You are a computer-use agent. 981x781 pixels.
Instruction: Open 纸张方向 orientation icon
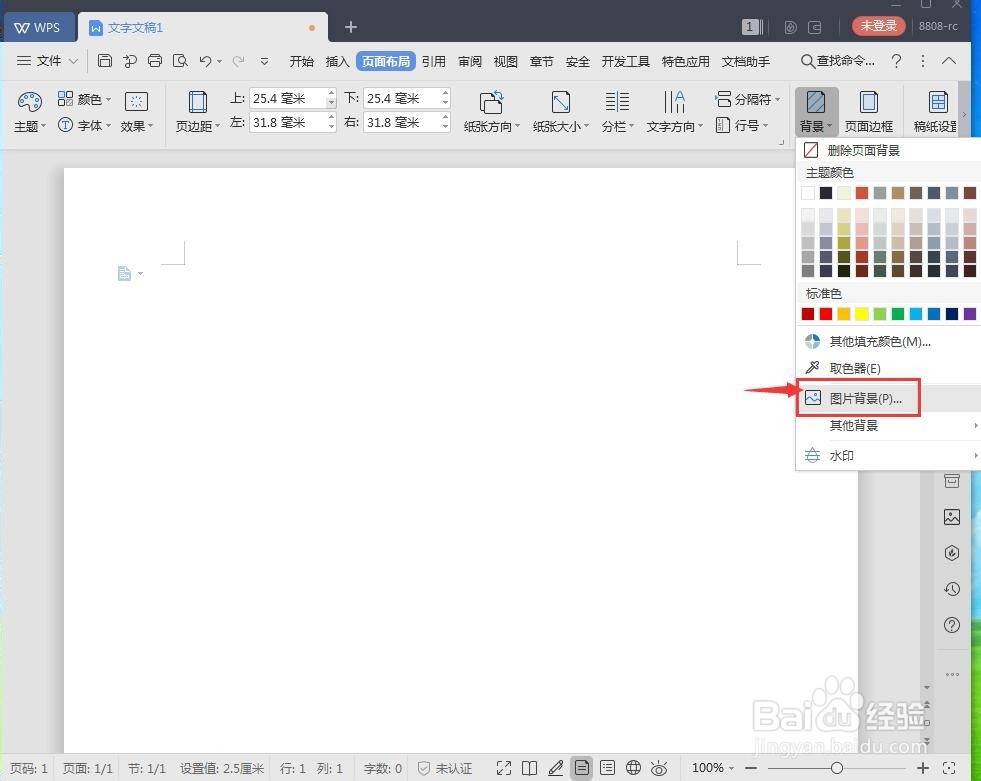pyautogui.click(x=491, y=101)
